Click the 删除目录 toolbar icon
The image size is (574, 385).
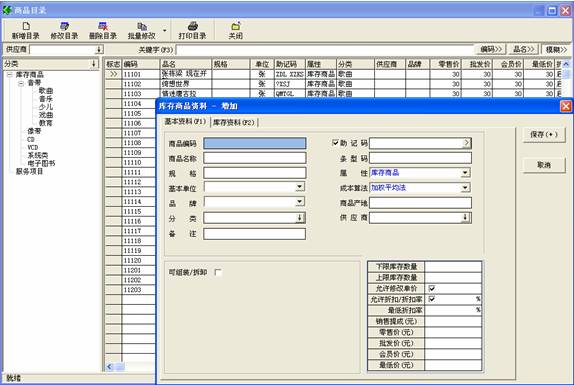[x=103, y=26]
